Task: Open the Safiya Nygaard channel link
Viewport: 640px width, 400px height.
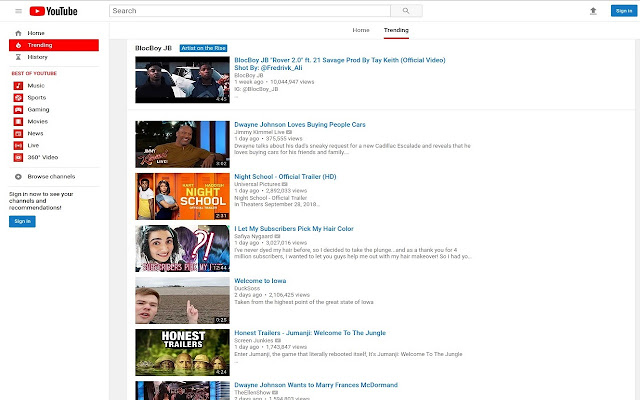Action: click(253, 236)
